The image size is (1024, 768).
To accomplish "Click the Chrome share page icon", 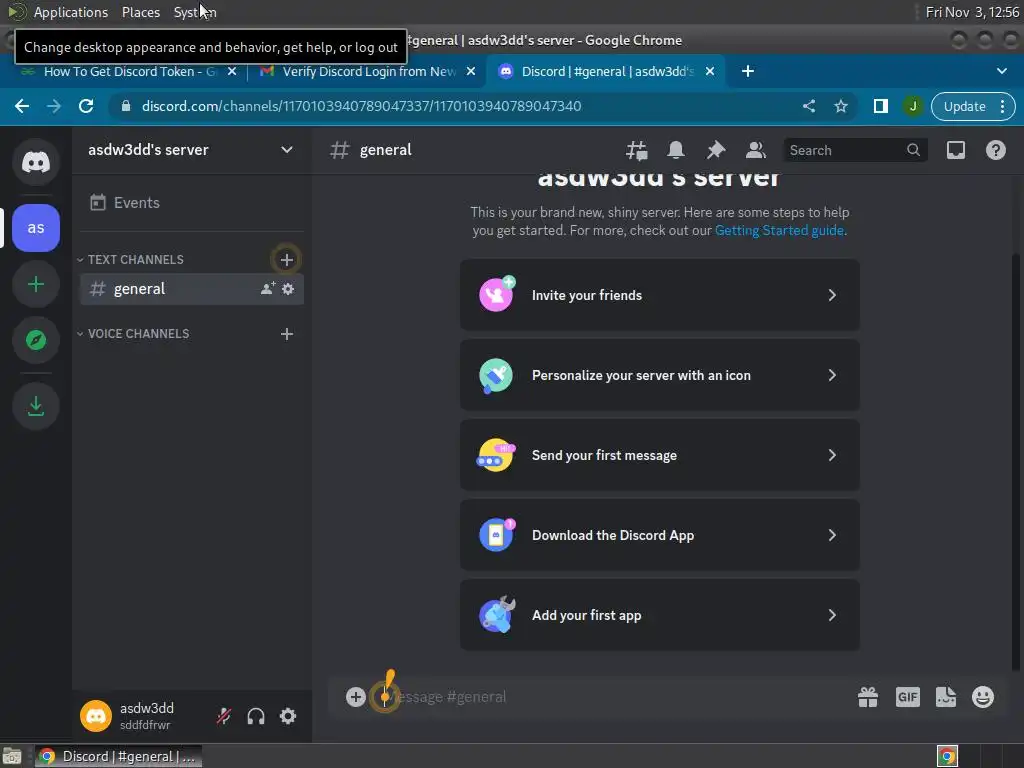I will [808, 106].
